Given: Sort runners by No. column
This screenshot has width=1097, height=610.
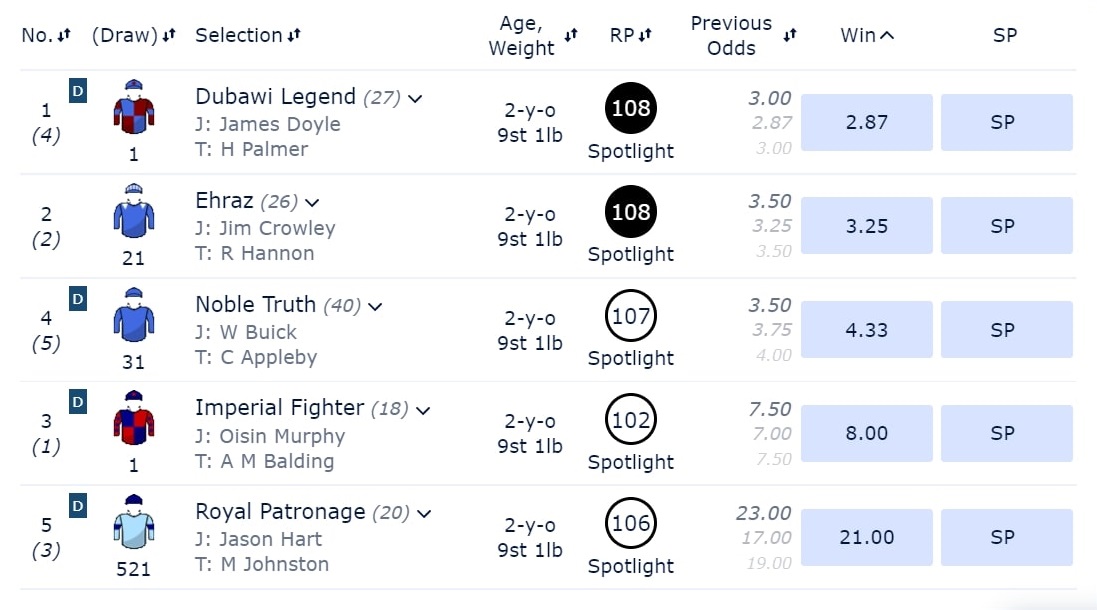Looking at the screenshot, I should pyautogui.click(x=46, y=36).
